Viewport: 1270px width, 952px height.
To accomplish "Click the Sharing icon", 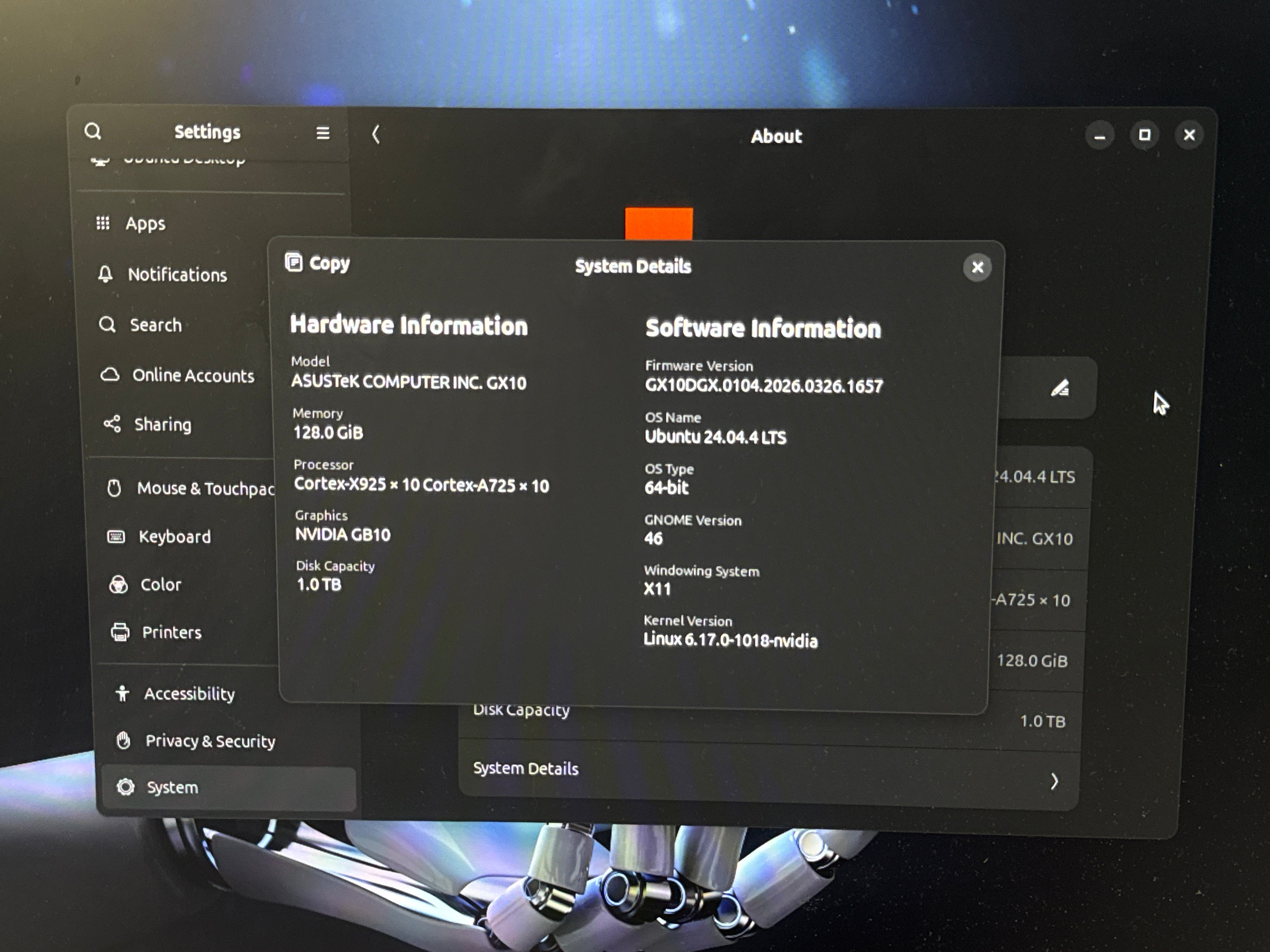I will pos(112,424).
